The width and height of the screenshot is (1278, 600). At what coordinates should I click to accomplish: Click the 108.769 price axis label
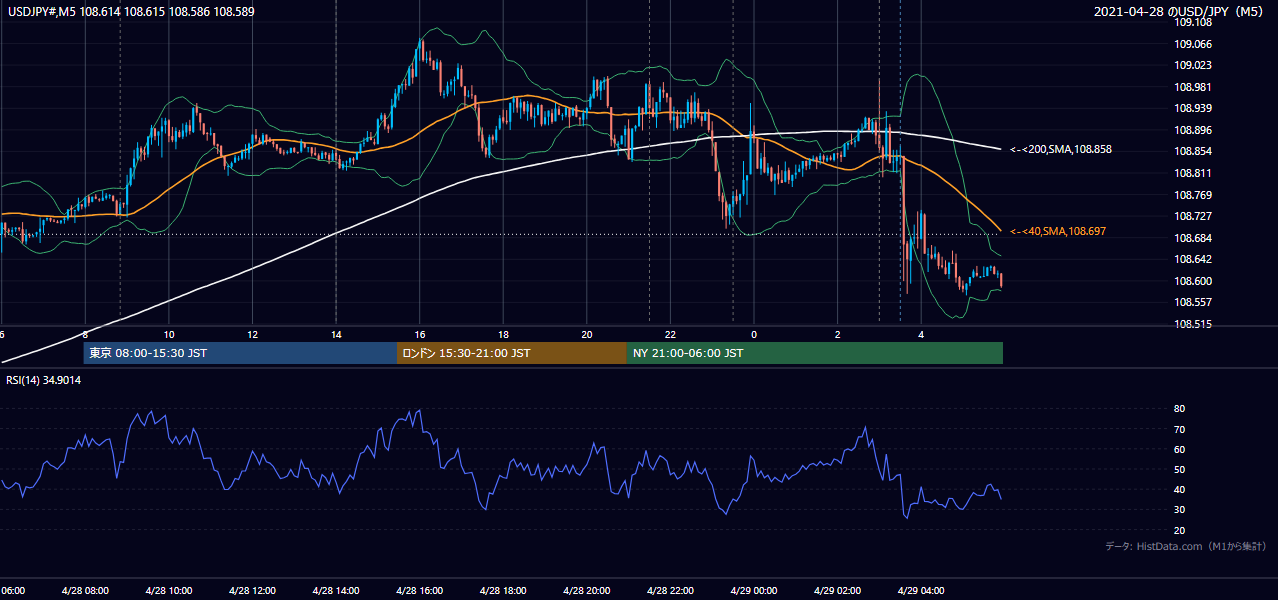(1193, 195)
